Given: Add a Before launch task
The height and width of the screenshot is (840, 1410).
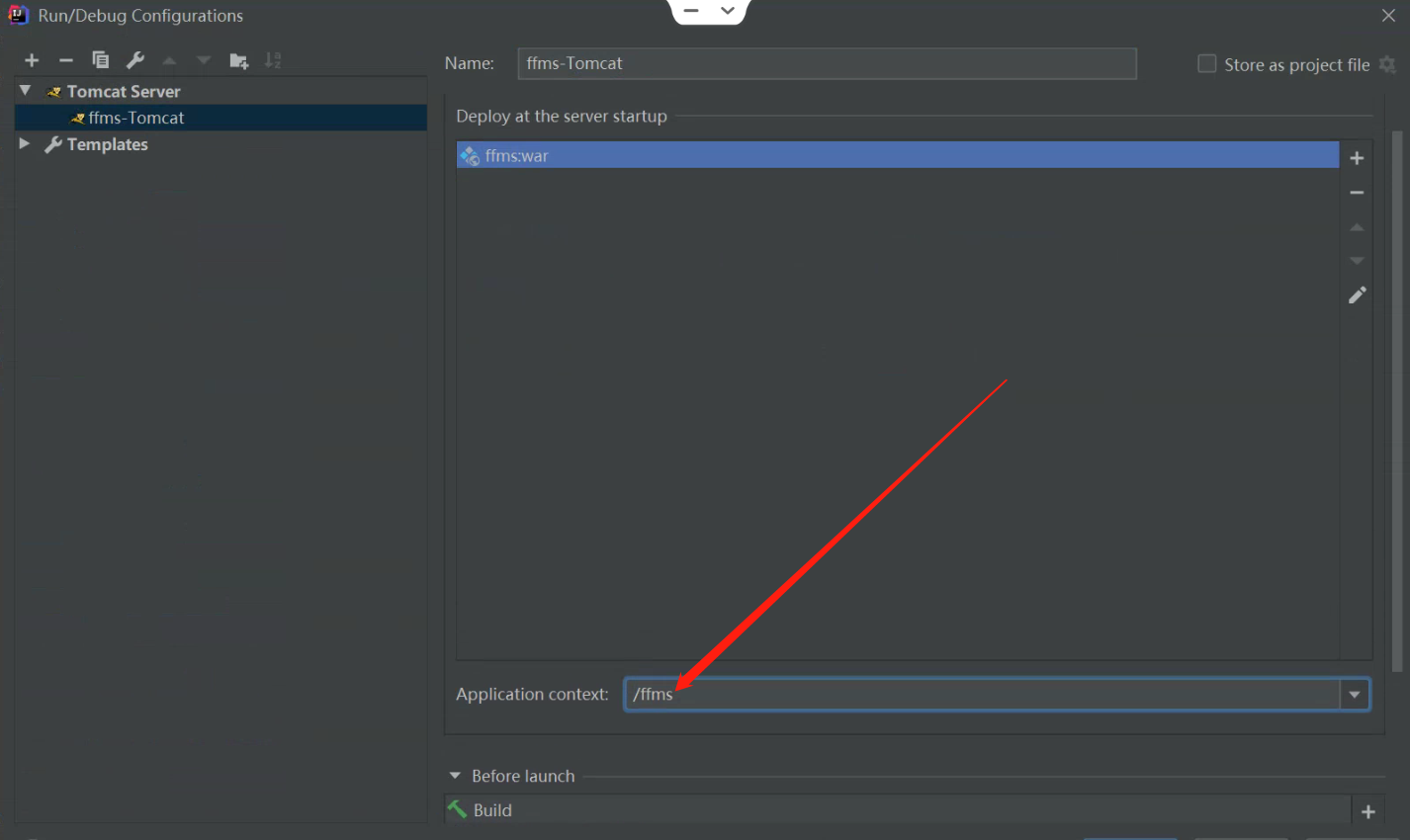Looking at the screenshot, I should pyautogui.click(x=1368, y=811).
